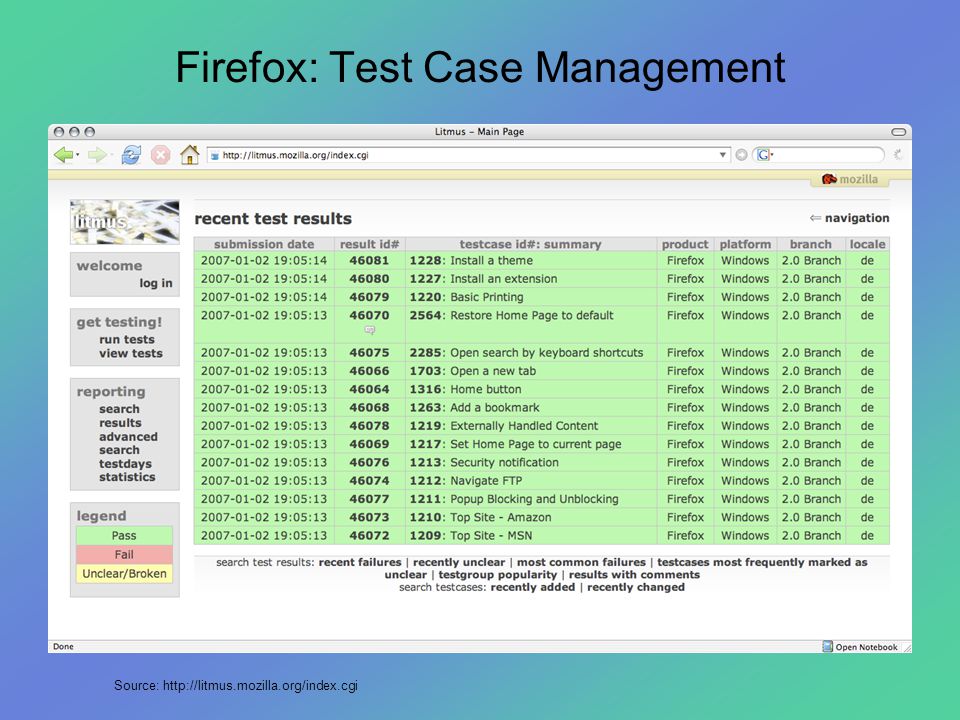
Task: Open testcase 1219 Externally Handled Content
Action: click(504, 427)
